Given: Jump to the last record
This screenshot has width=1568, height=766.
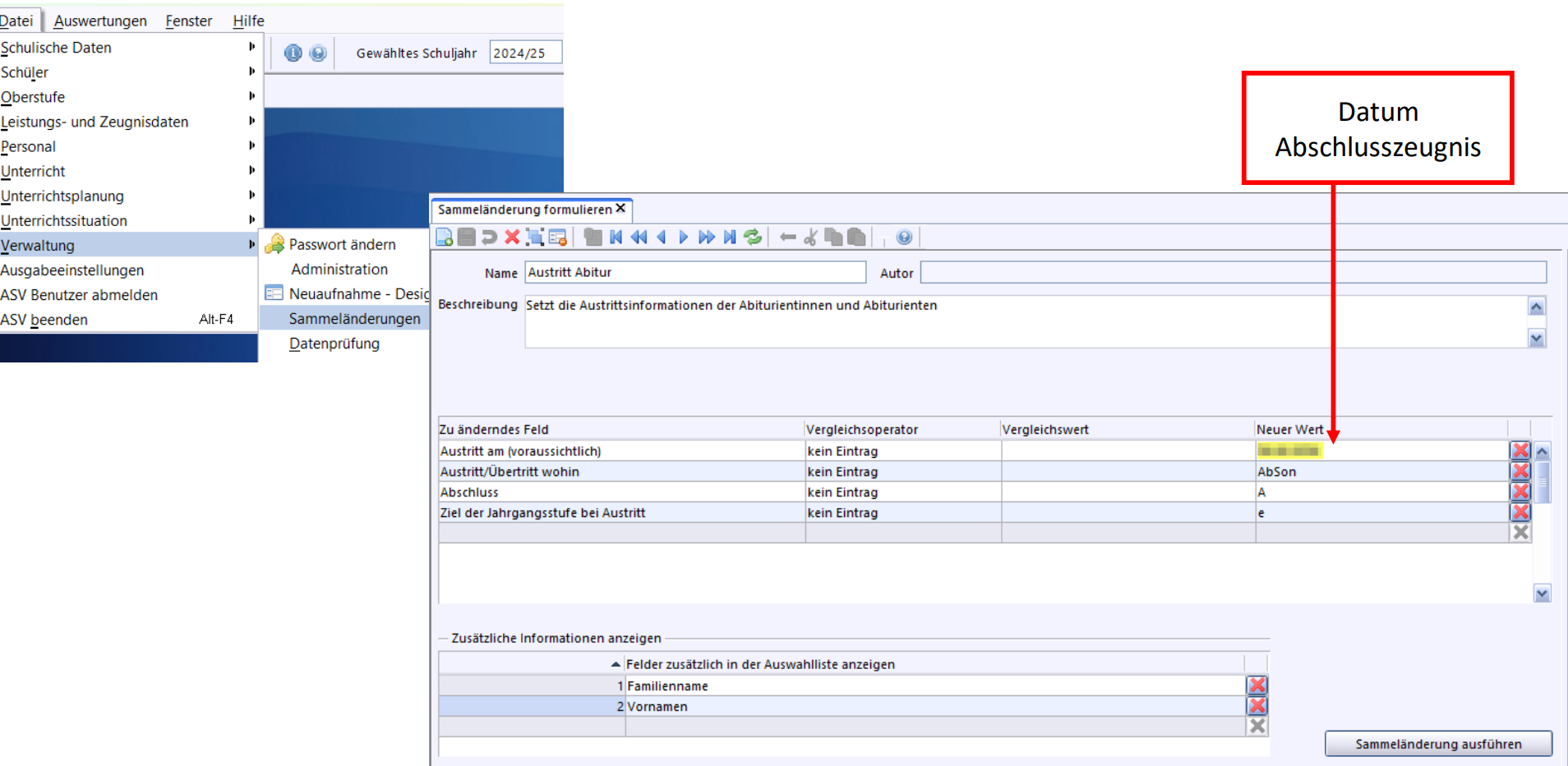Looking at the screenshot, I should (x=730, y=238).
